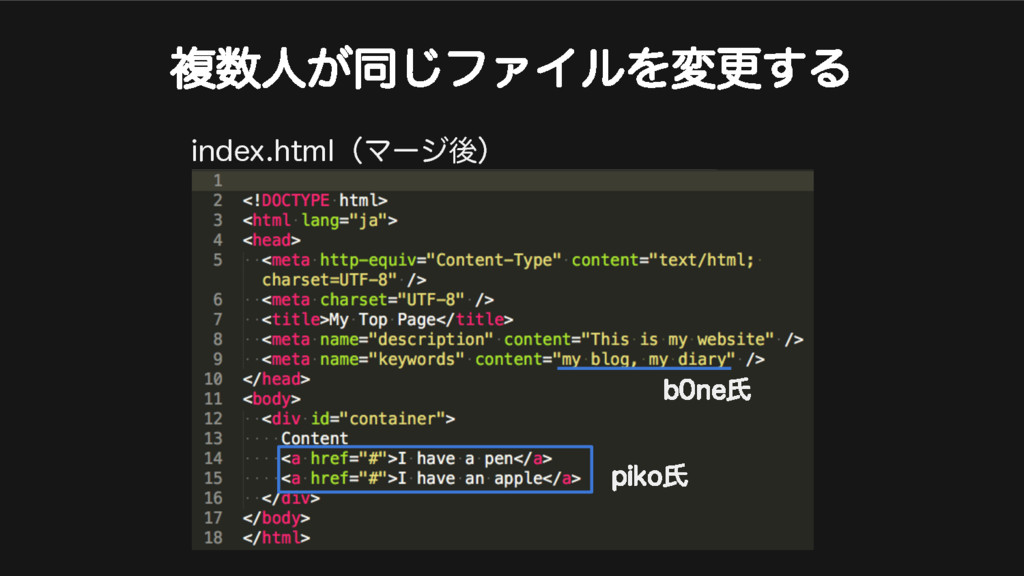The height and width of the screenshot is (576, 1024).
Task: Click the closing </body> tag
Action: tap(276, 518)
